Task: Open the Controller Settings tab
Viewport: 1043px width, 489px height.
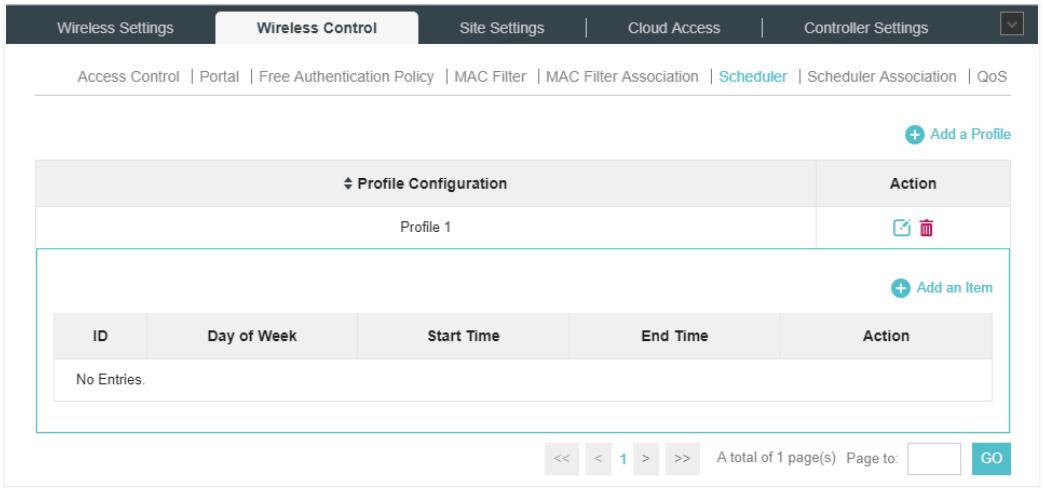Action: click(865, 28)
